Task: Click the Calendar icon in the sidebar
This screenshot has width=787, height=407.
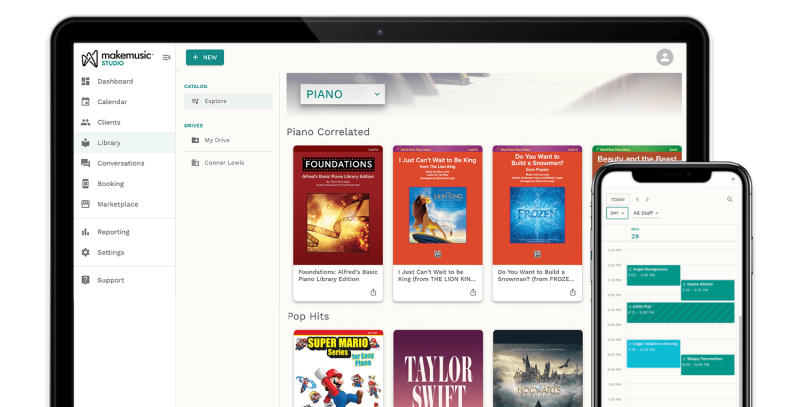Action: pos(86,101)
